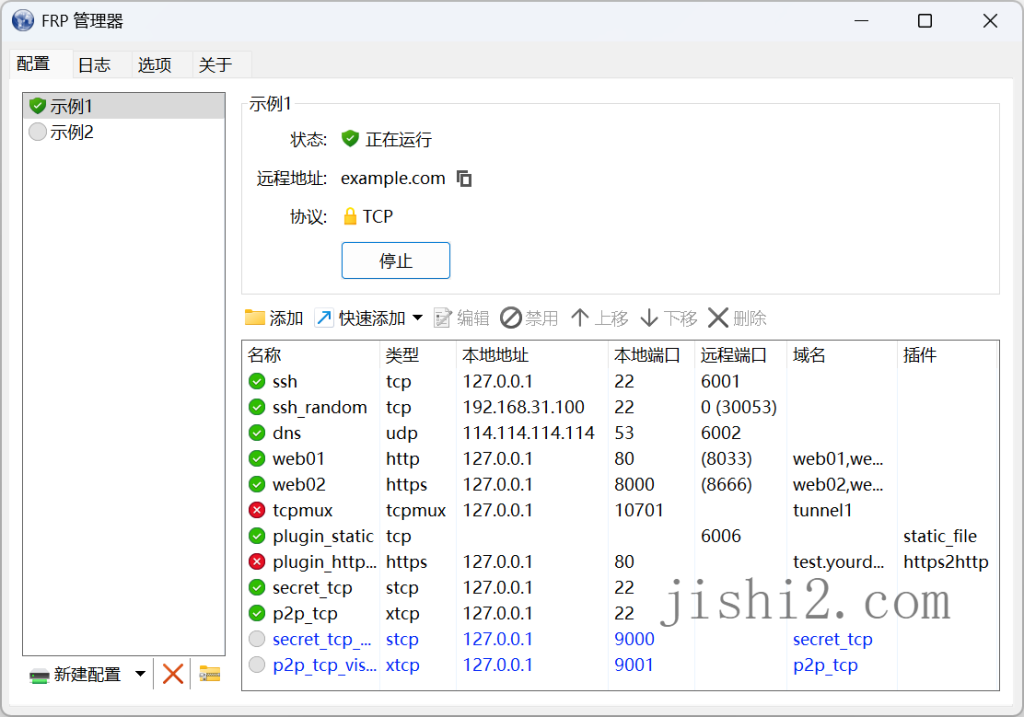Click the 添加 folder toolbar button
The width and height of the screenshot is (1024, 717).
coord(274,318)
